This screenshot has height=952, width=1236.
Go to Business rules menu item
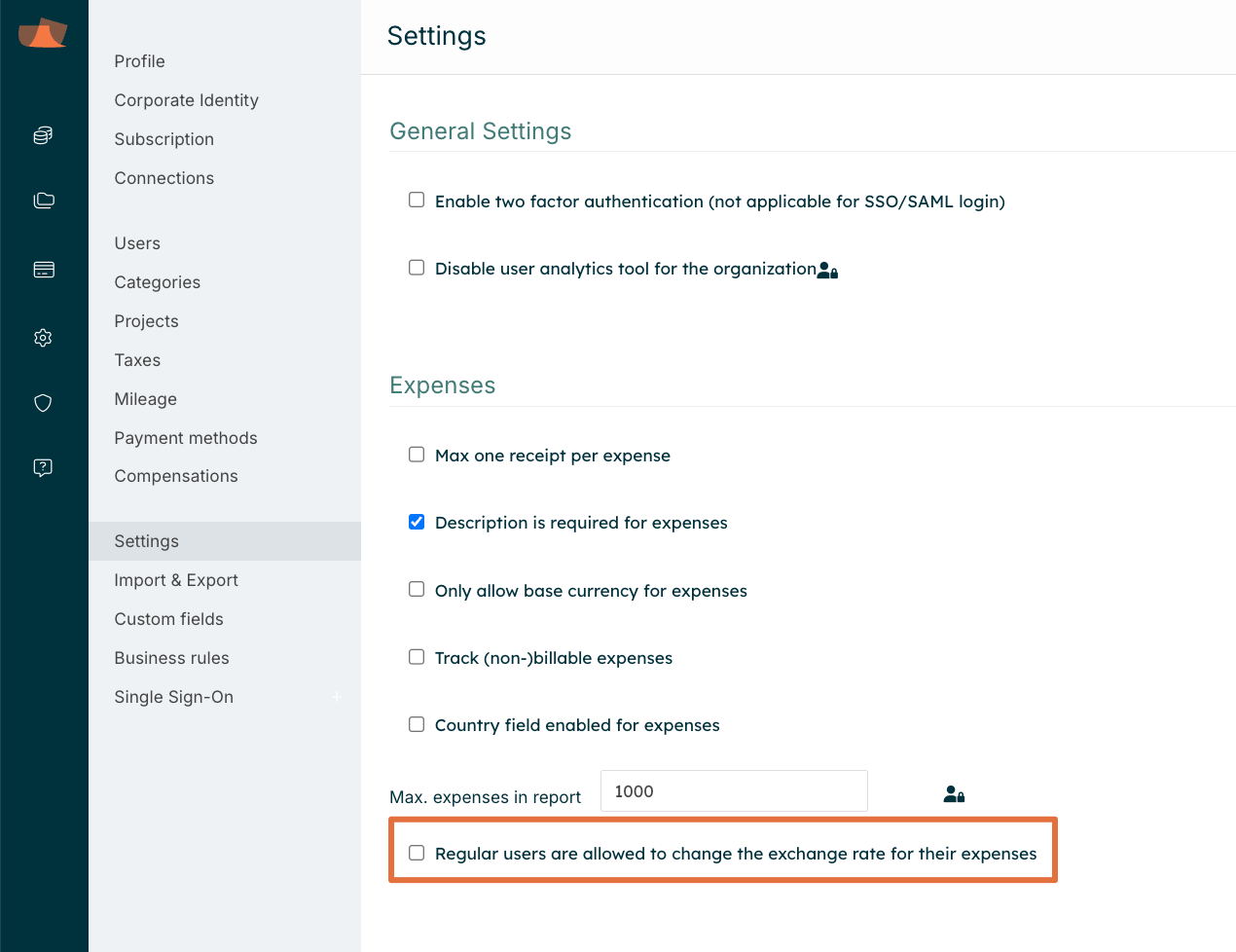point(171,658)
